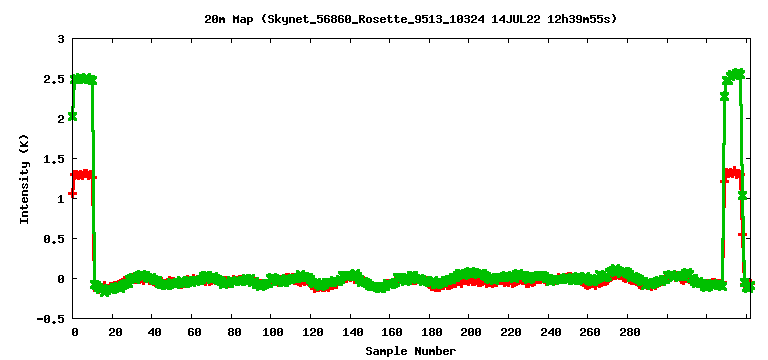Click the y-axis tick label -0.5
768x360 pixels.
click(x=52, y=318)
